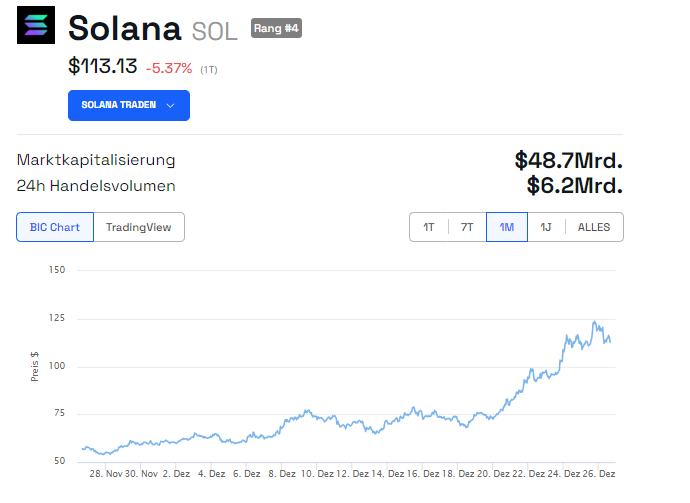The image size is (690, 503).
Task: Choose the 1M chart interval
Action: tap(507, 227)
